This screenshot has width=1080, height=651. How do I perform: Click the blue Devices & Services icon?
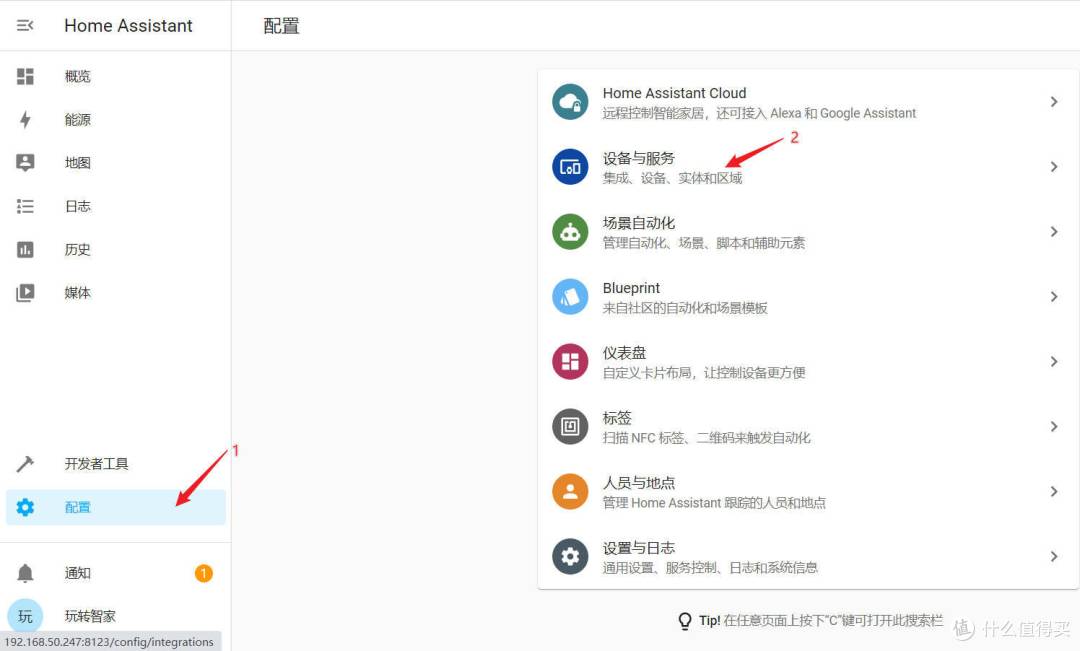(x=570, y=167)
